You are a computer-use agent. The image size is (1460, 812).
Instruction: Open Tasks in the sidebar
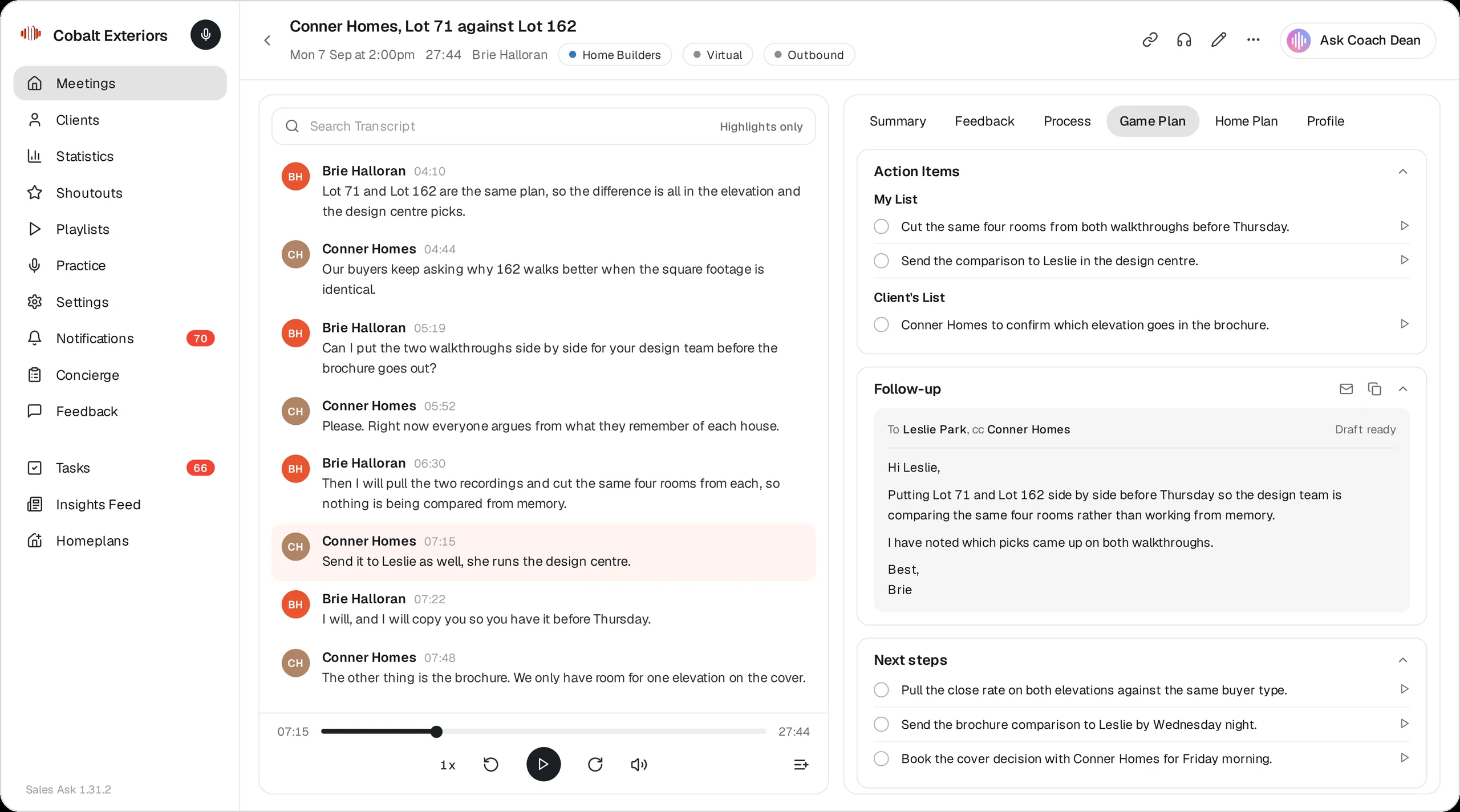(120, 468)
